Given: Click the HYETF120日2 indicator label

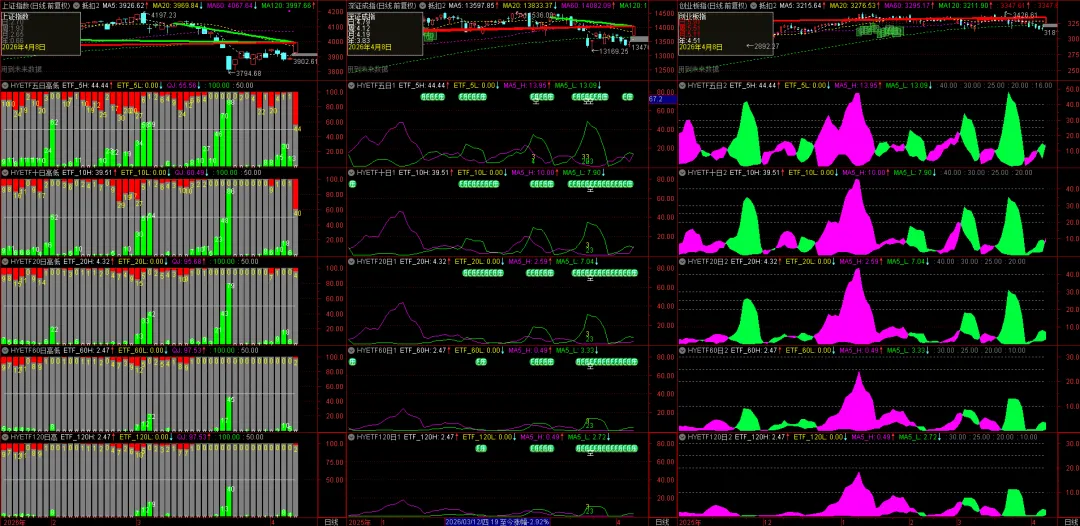Looking at the screenshot, I should click(x=709, y=436).
